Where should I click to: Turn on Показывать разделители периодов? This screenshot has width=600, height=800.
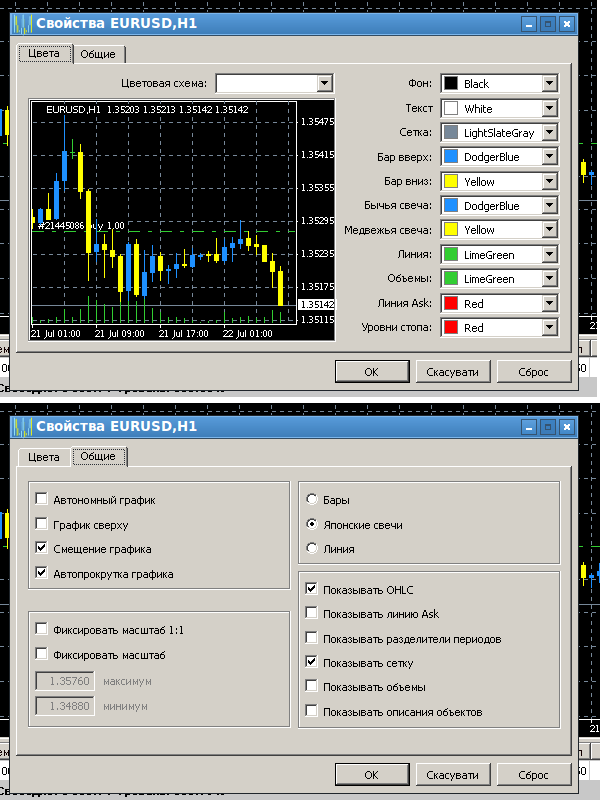pyautogui.click(x=311, y=637)
